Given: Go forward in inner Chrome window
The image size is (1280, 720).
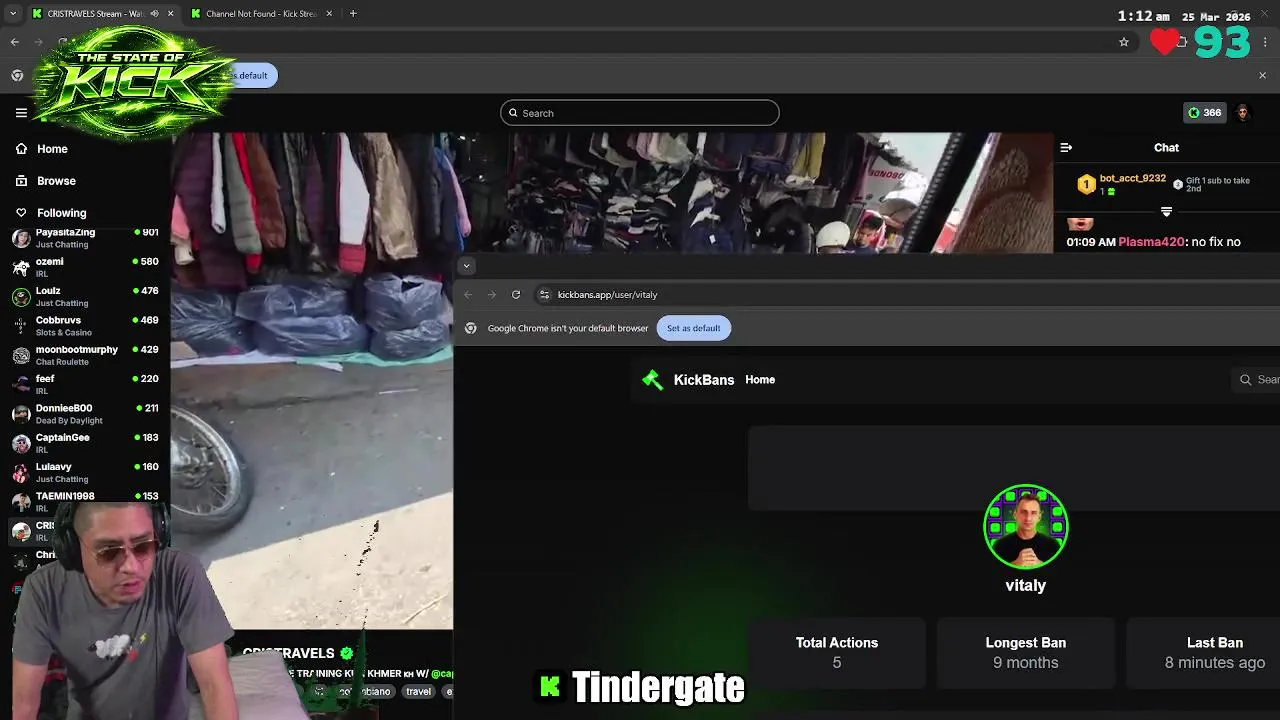Looking at the screenshot, I should (491, 295).
